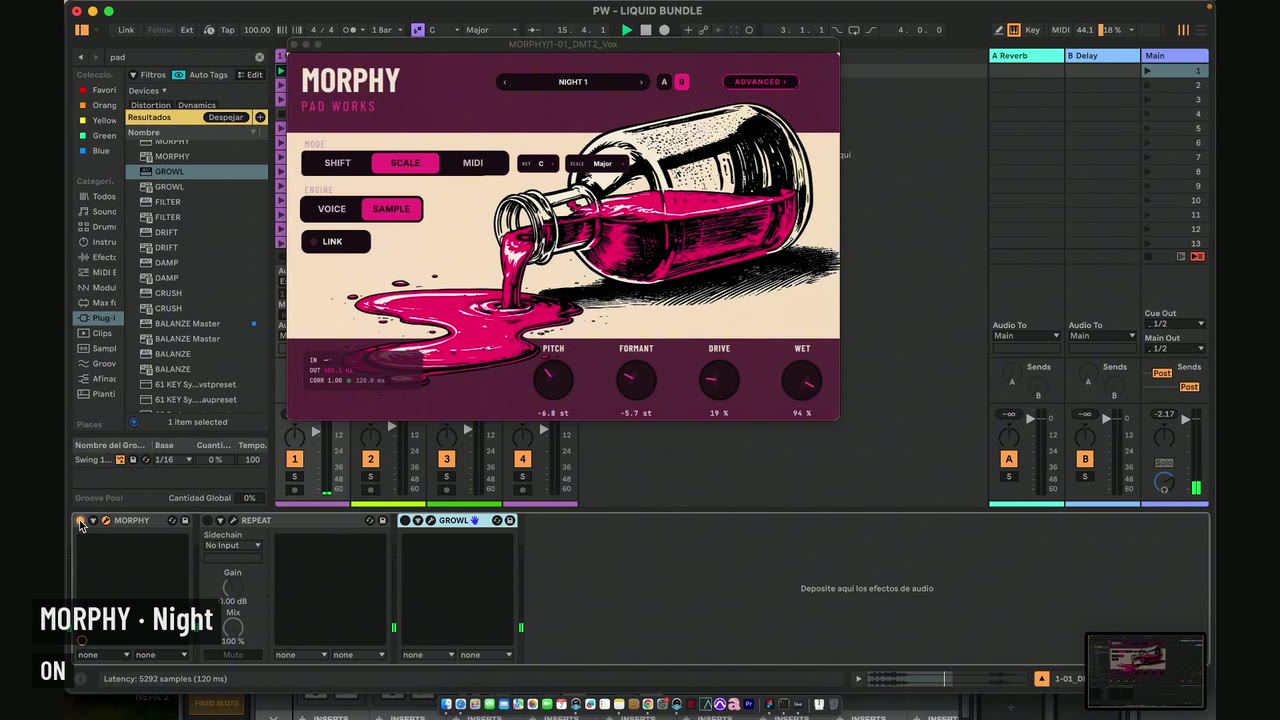Viewport: 1280px width, 720px height.
Task: Start playback with the green play button
Action: click(x=627, y=30)
